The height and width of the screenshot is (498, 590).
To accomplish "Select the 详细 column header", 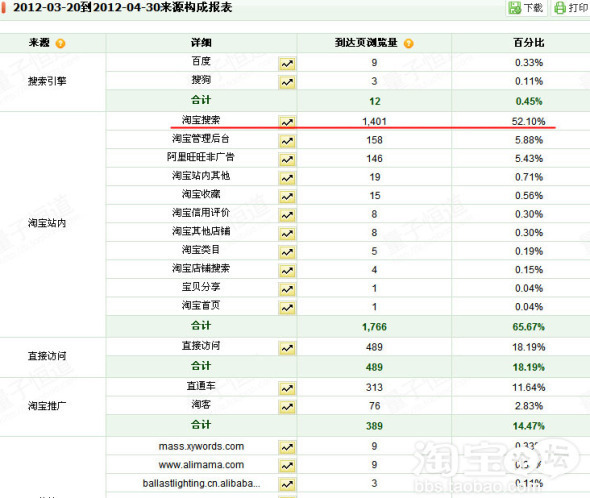I will click(201, 43).
